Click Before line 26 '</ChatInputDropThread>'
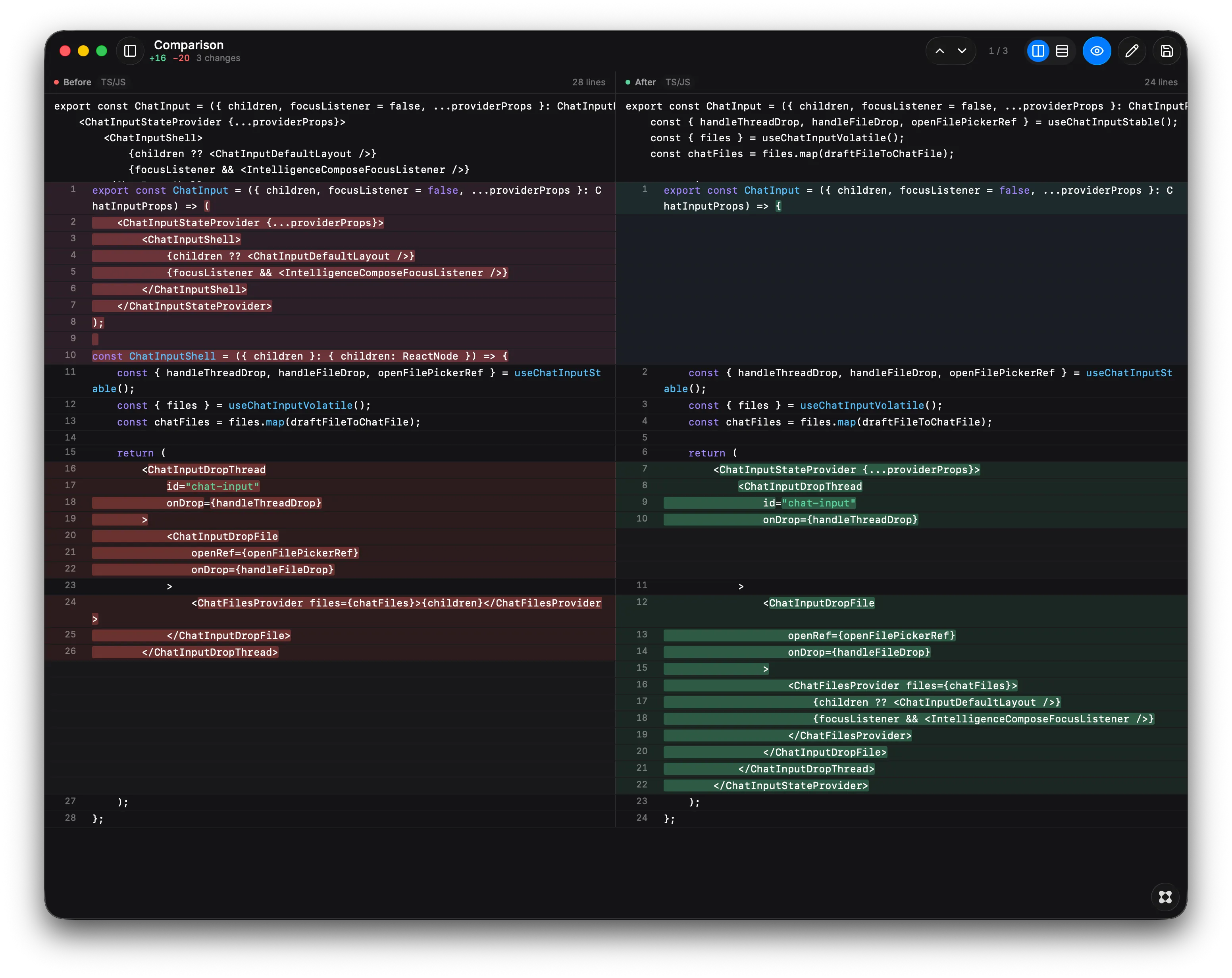 coord(210,652)
